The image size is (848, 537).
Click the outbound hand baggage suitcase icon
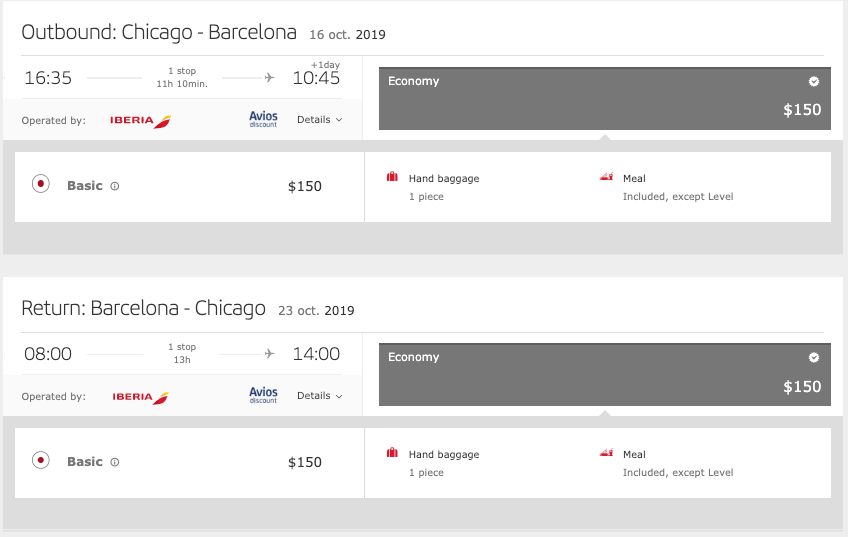[393, 177]
